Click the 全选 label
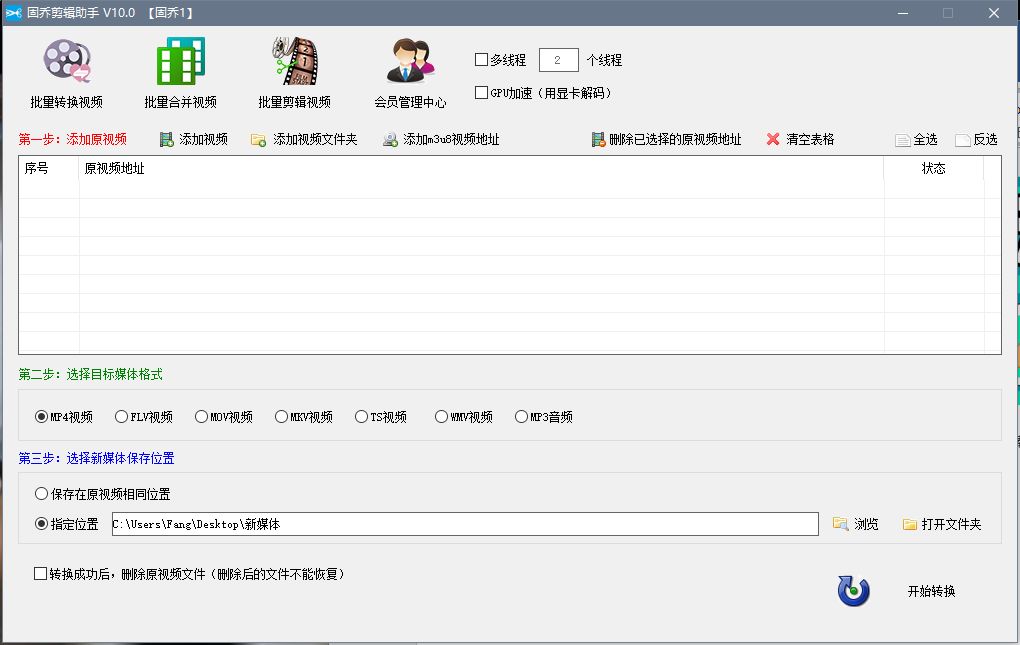The height and width of the screenshot is (645, 1020). coord(925,139)
